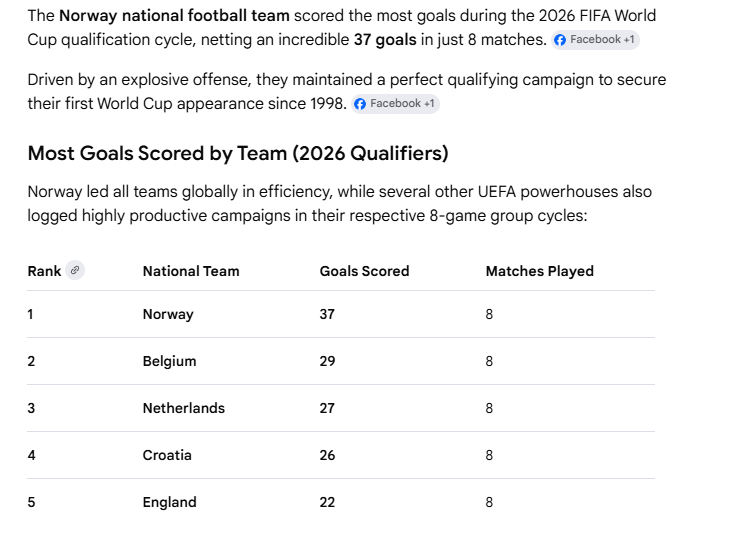741x550 pixels.
Task: Click the Facebook logo in the second citation chip
Action: tap(360, 104)
